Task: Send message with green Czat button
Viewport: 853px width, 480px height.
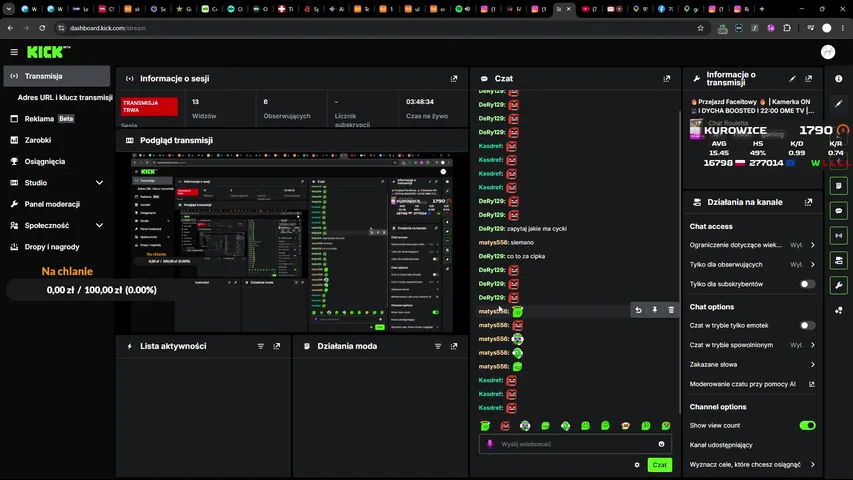Action: 659,465
